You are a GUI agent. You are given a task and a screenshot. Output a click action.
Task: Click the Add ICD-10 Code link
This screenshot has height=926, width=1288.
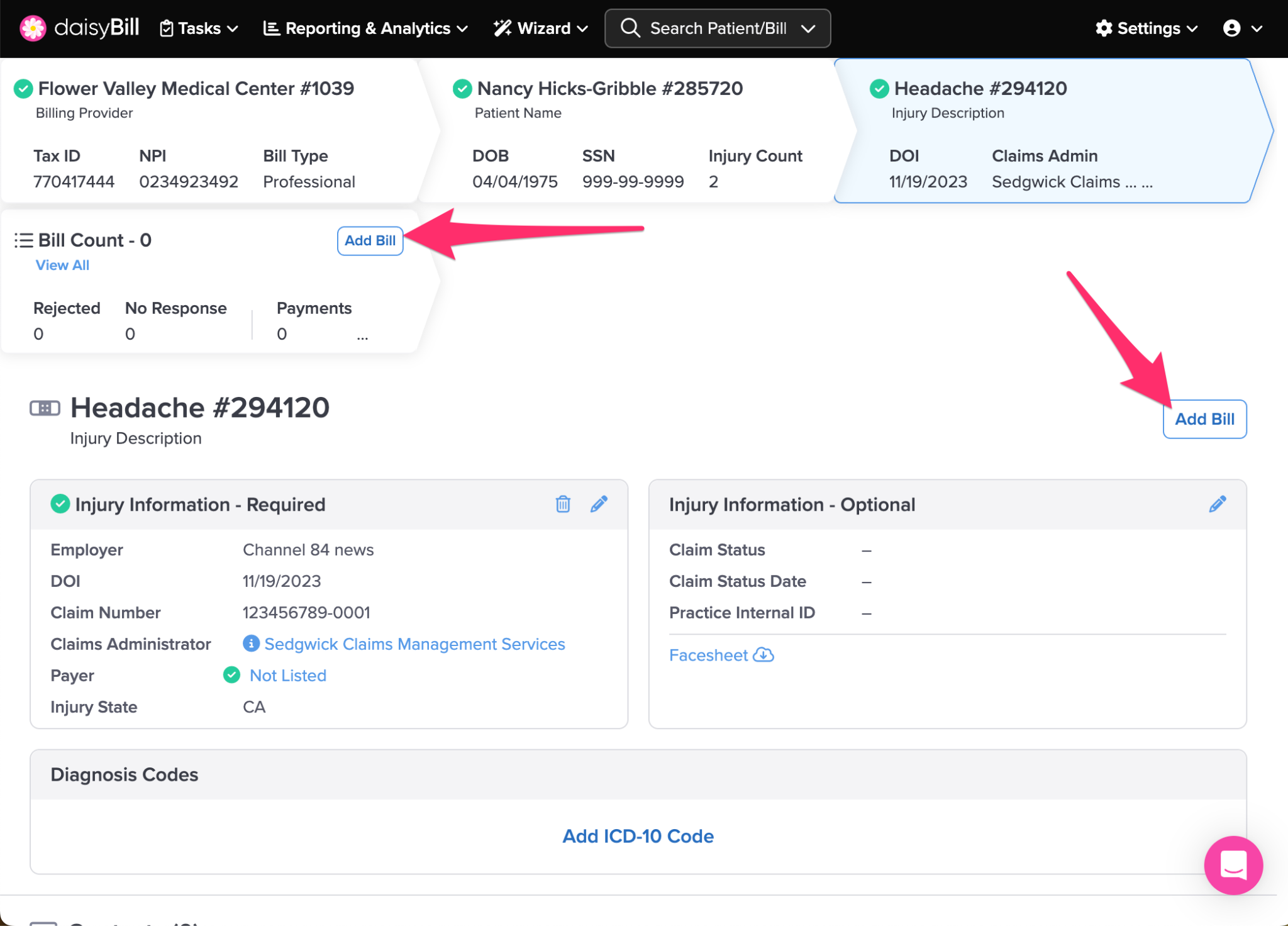(638, 836)
